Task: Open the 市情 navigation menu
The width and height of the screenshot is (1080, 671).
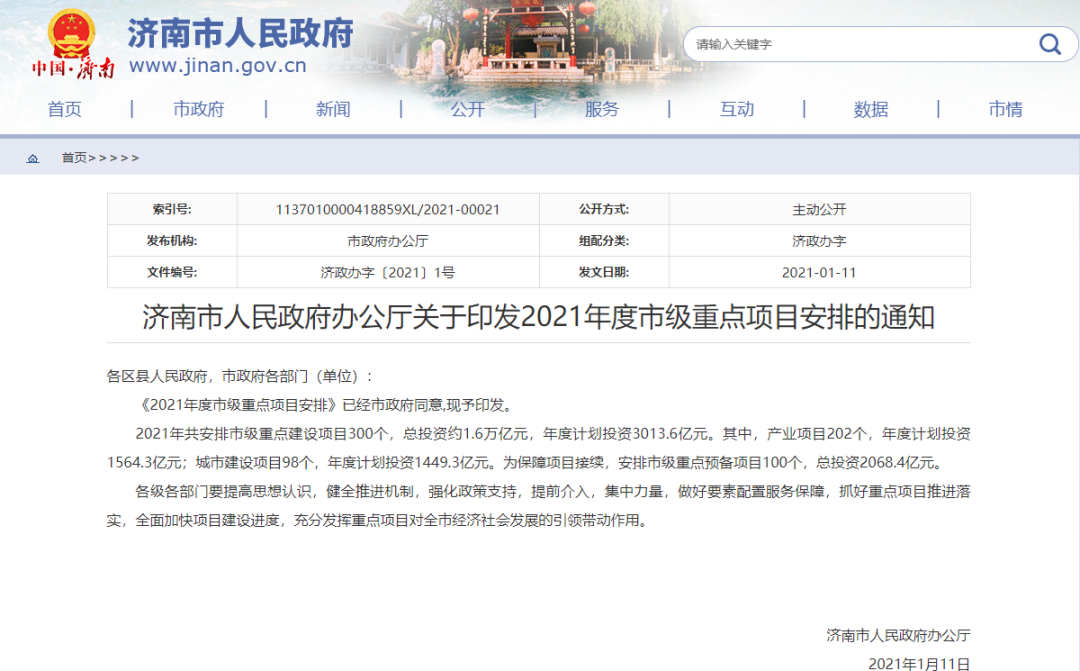Action: tap(1006, 109)
